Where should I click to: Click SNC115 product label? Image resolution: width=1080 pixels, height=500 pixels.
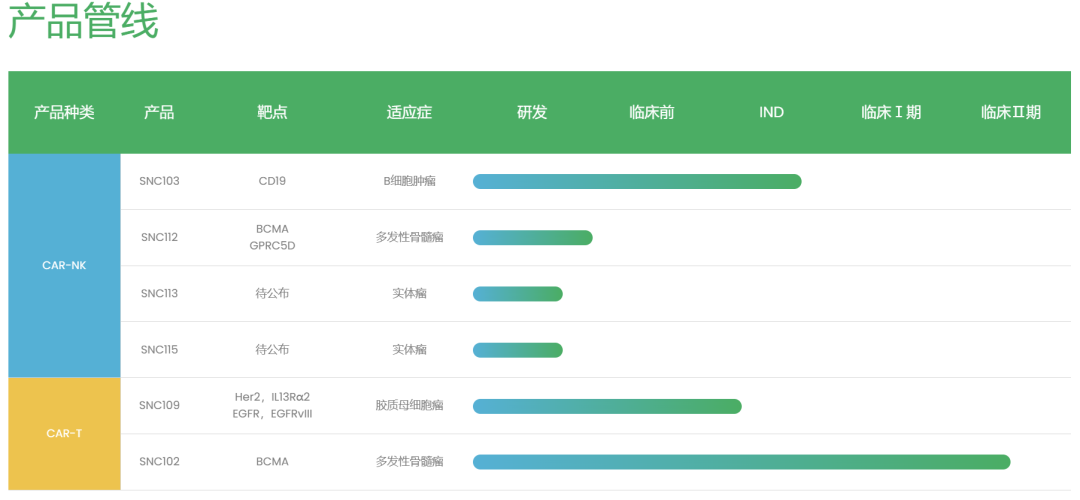(159, 350)
